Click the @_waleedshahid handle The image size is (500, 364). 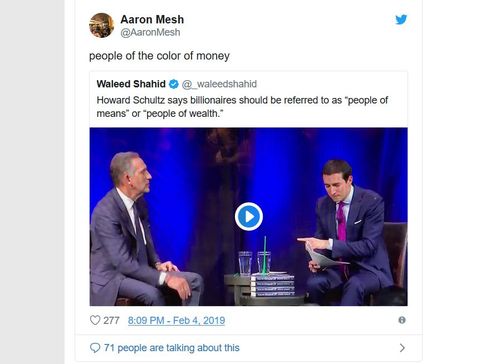pos(219,84)
